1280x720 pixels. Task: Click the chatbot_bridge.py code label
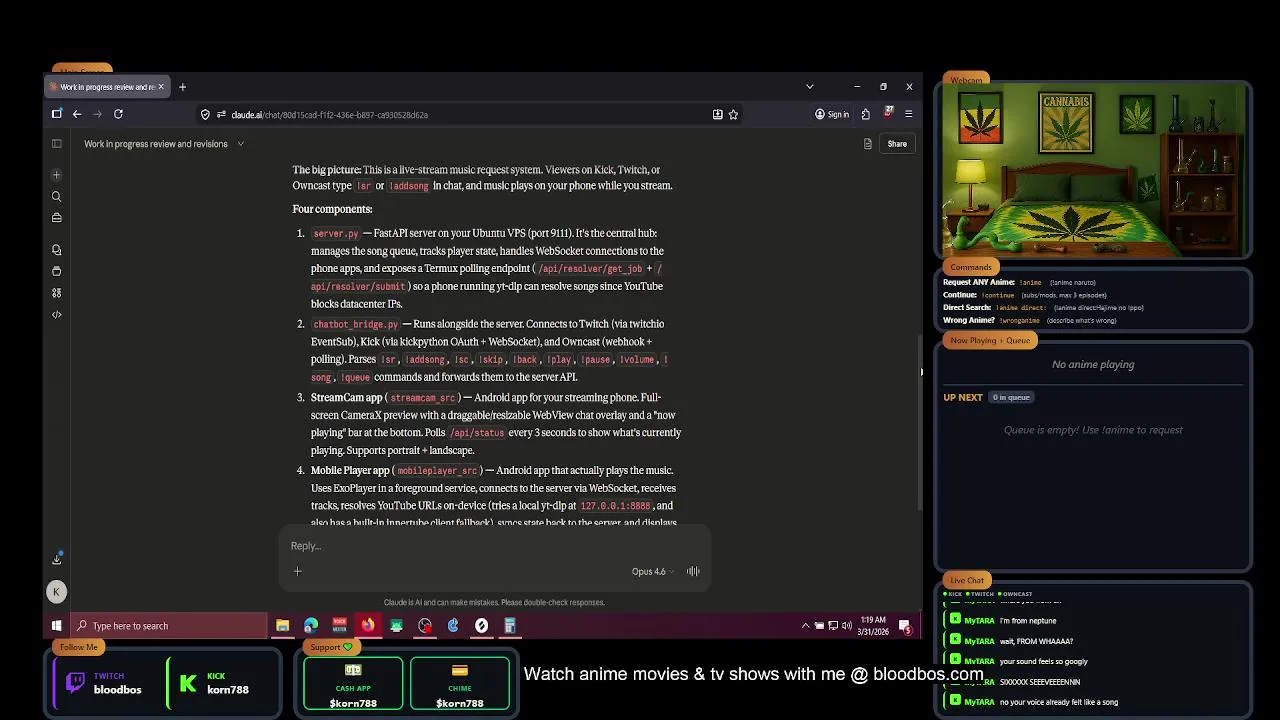355,324
